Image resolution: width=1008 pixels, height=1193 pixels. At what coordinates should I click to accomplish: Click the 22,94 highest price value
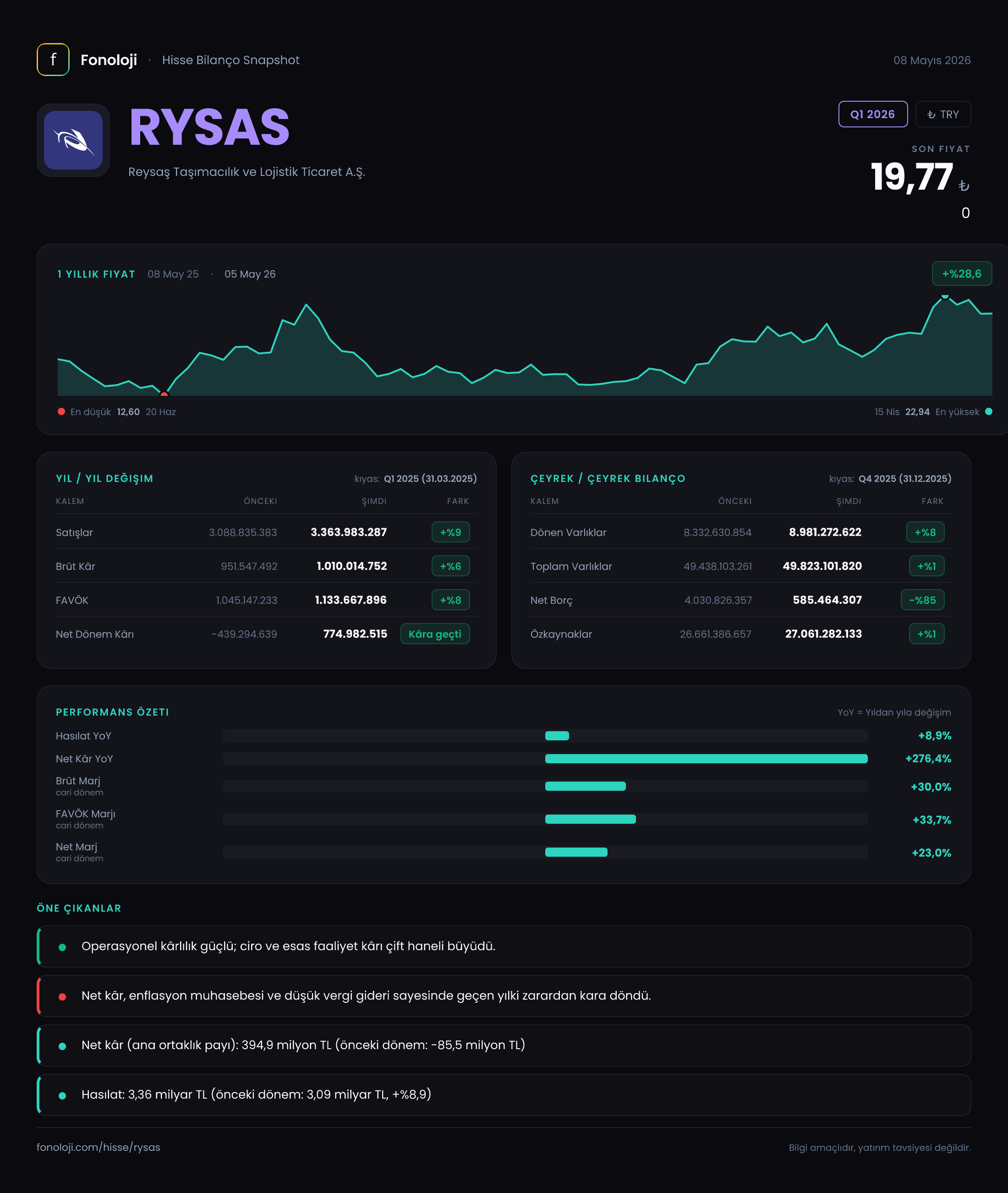pyautogui.click(x=917, y=411)
